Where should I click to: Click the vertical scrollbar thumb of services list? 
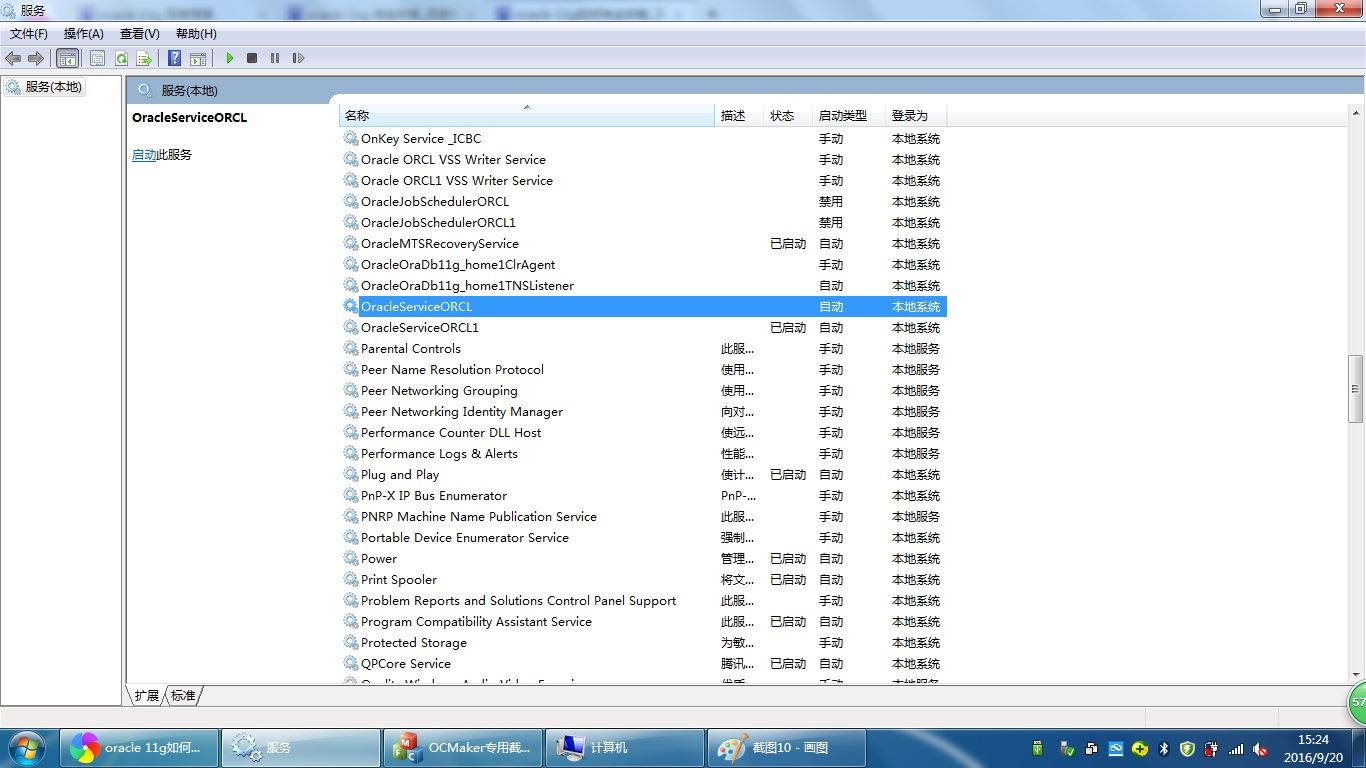click(x=1355, y=389)
